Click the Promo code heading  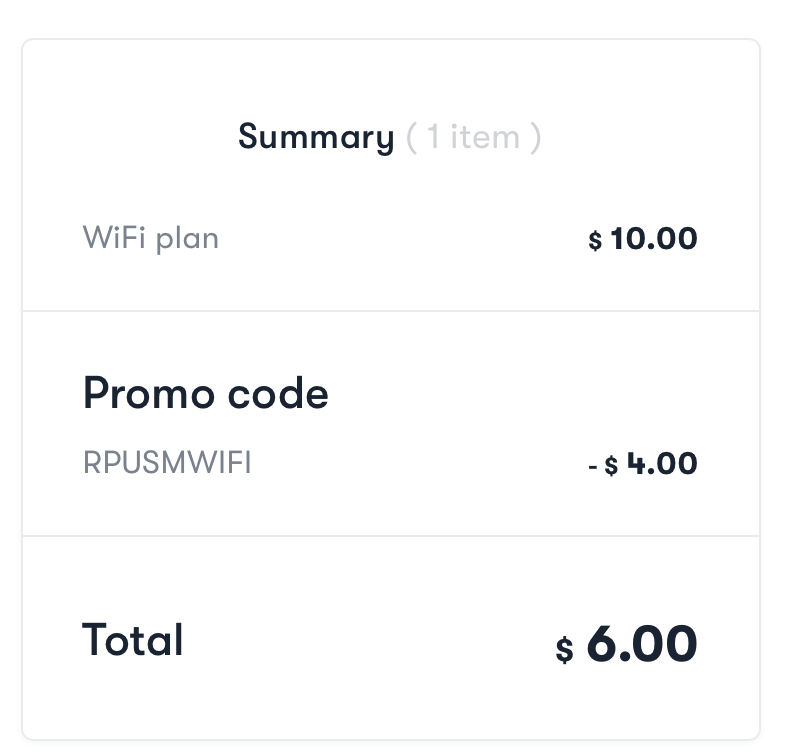(206, 394)
